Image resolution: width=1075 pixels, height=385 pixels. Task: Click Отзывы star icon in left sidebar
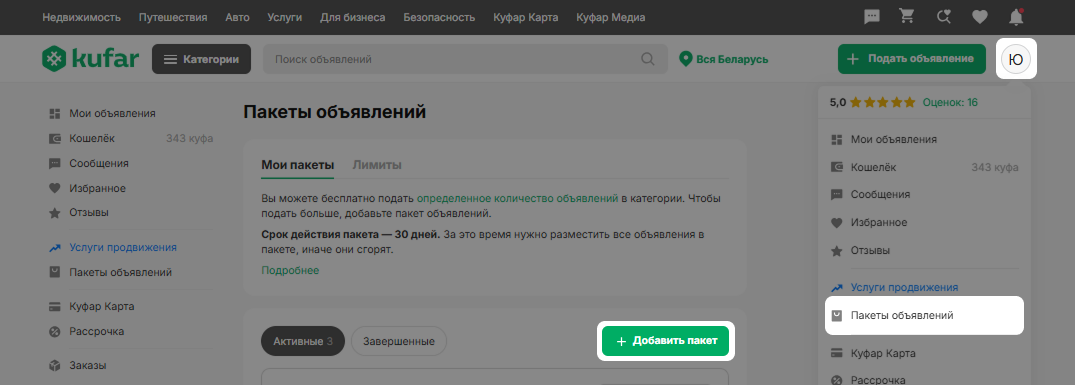(x=55, y=213)
